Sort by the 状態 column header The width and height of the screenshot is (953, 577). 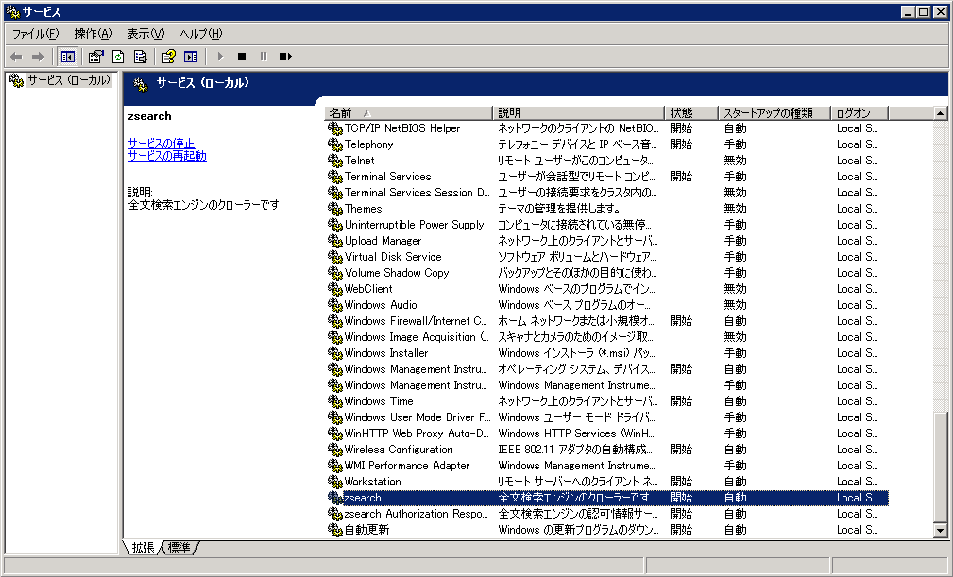click(x=691, y=113)
